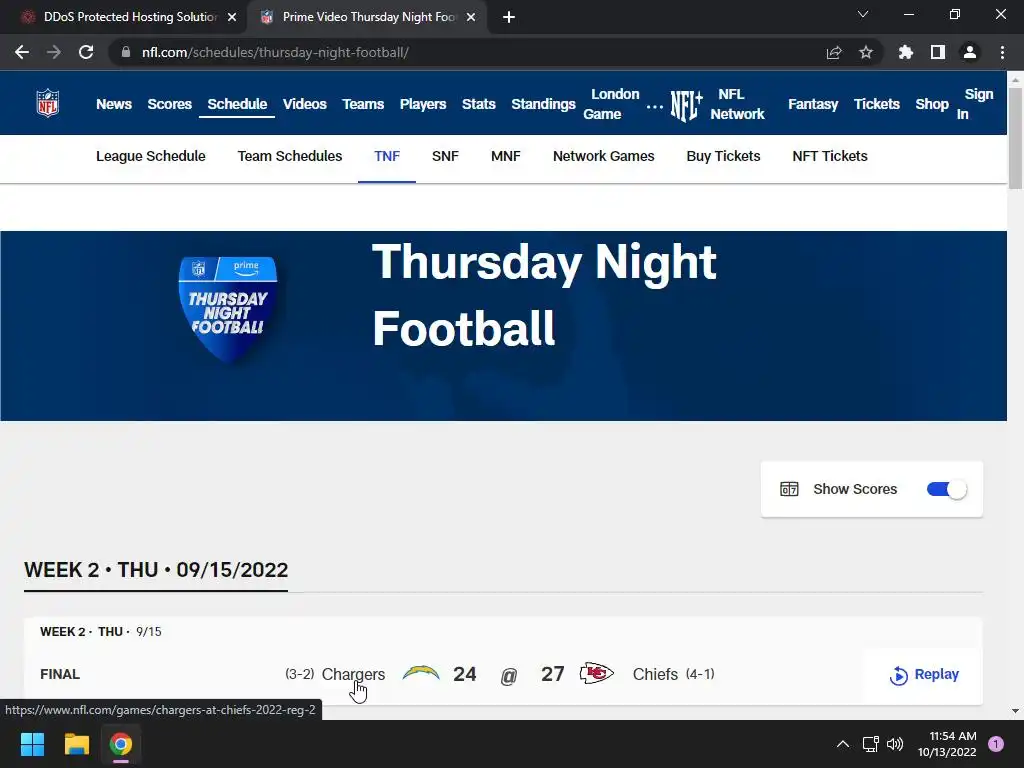Open the NFL Network link
The image size is (1024, 768).
tap(737, 104)
